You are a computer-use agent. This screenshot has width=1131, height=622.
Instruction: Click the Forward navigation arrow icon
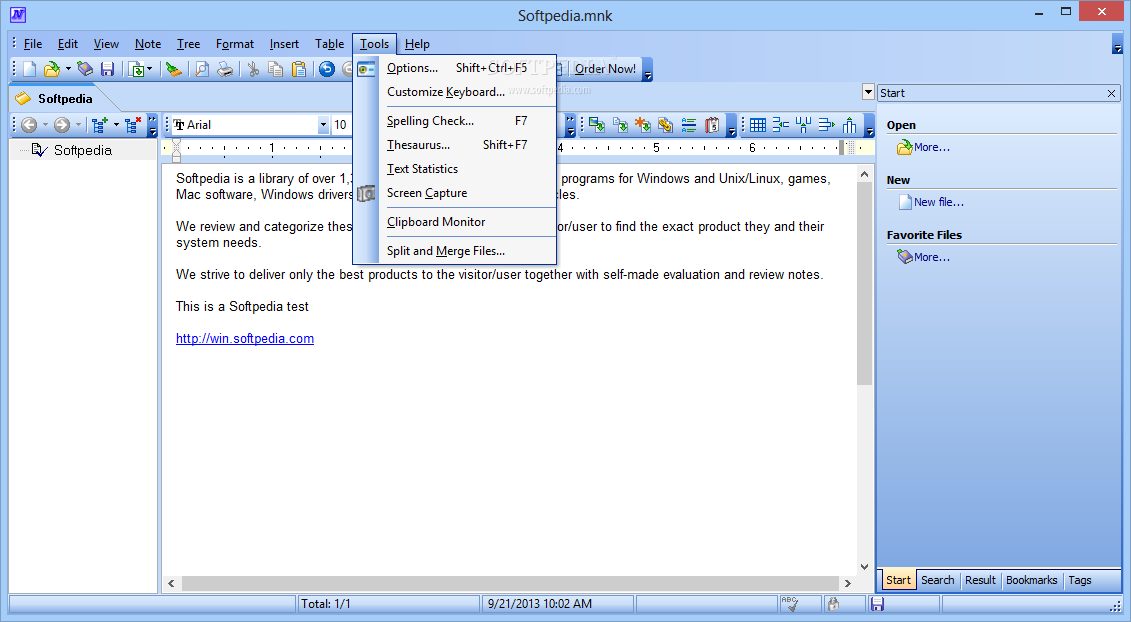pyautogui.click(x=62, y=125)
